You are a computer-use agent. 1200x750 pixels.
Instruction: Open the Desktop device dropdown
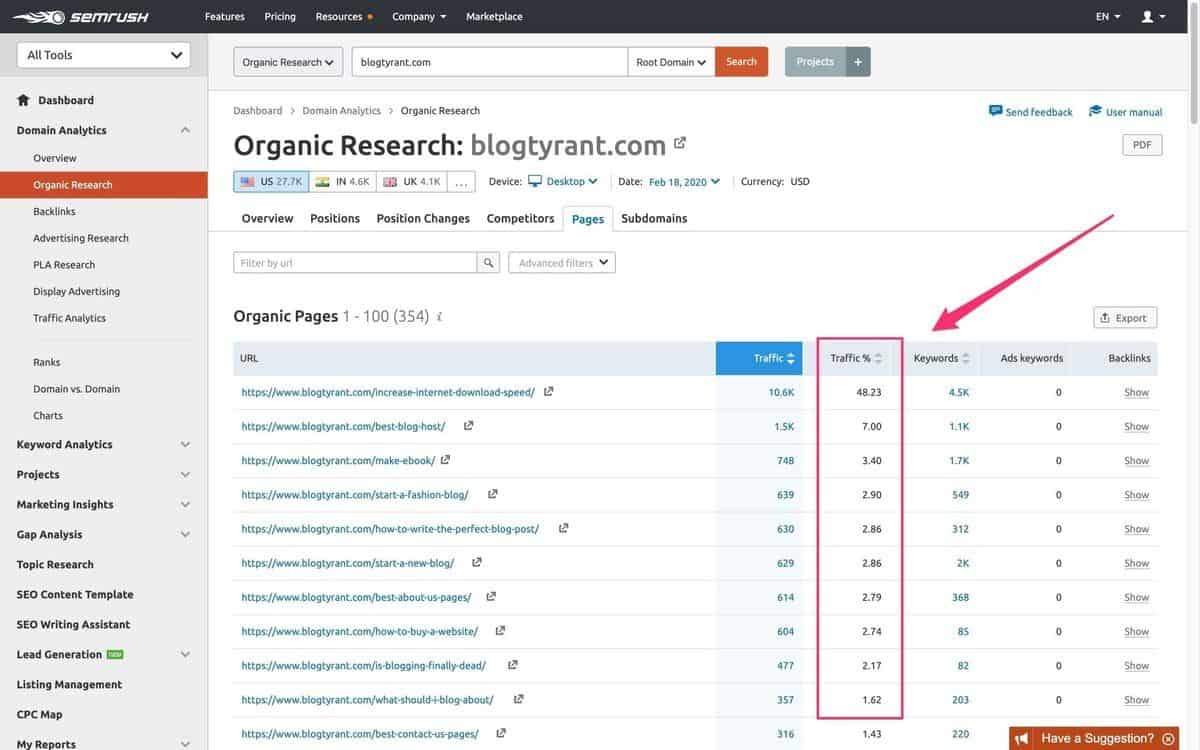point(563,182)
